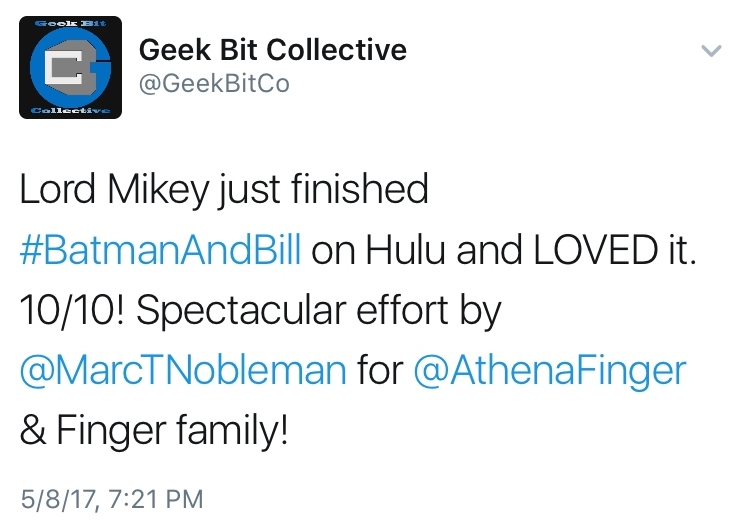745x532 pixels.
Task: Open the Geek Bit Collective display name
Action: [x=272, y=49]
